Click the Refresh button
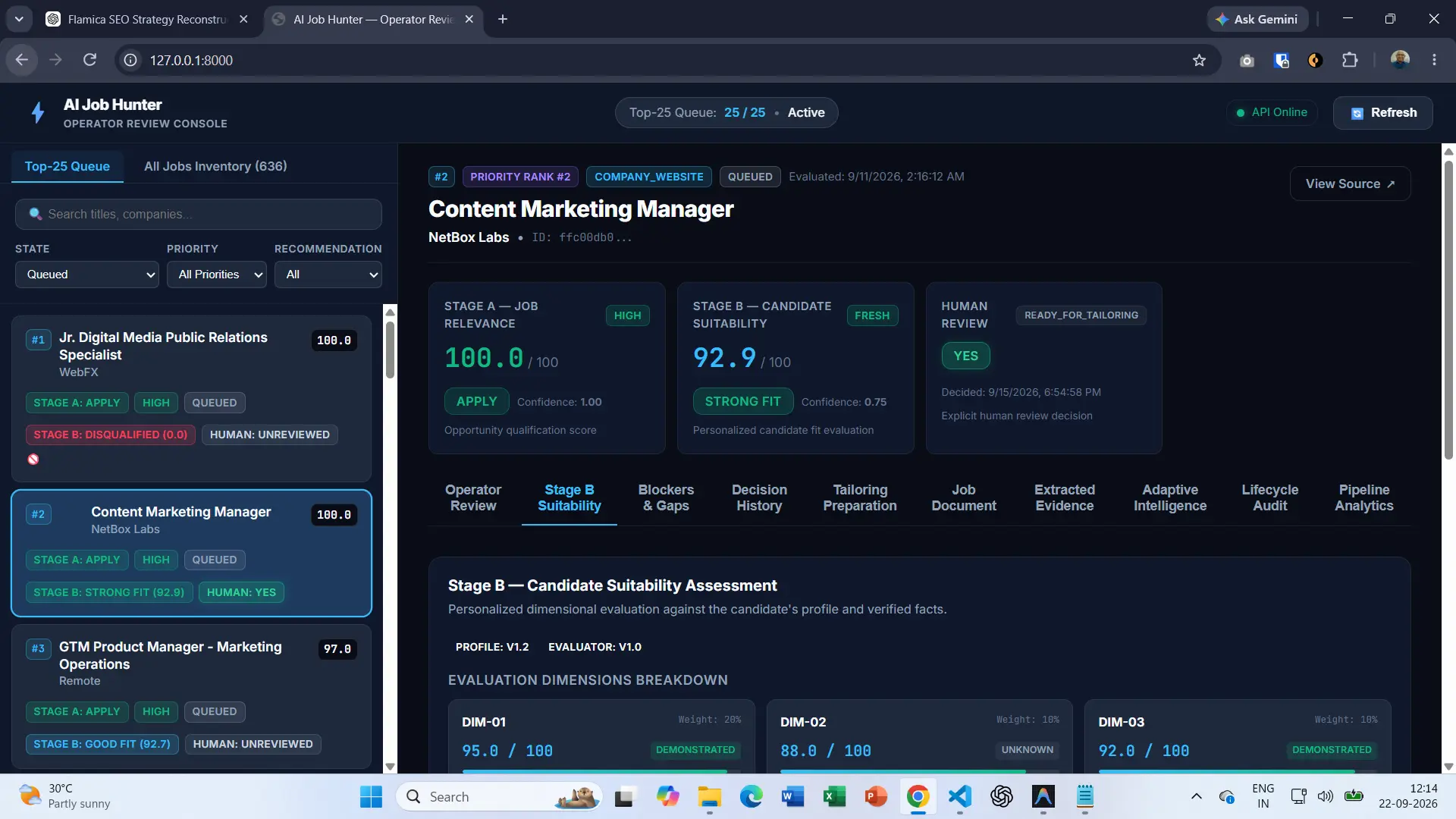Screen dimensions: 1456x819 pos(1382,113)
